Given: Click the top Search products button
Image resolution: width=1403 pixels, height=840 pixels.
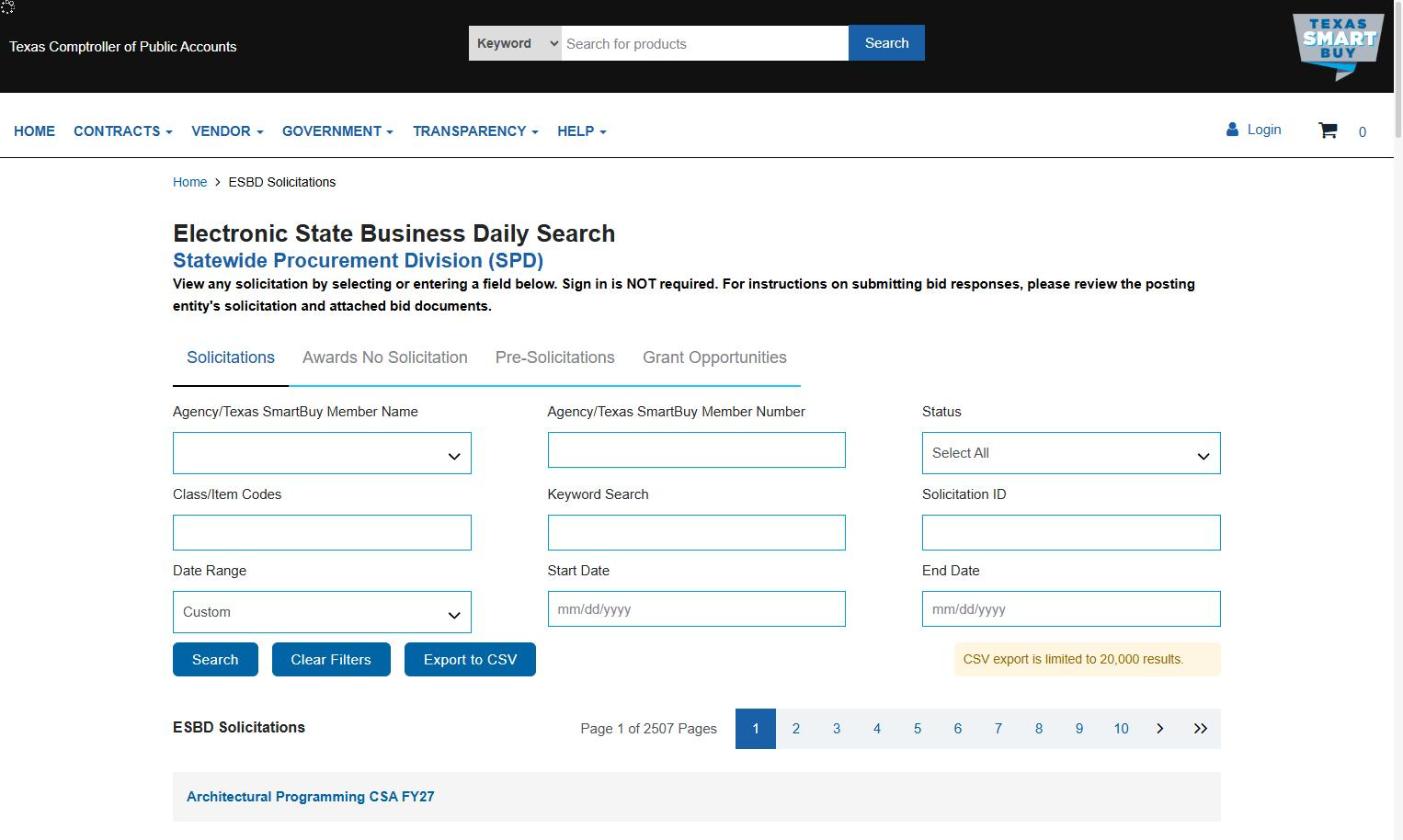Looking at the screenshot, I should (886, 43).
